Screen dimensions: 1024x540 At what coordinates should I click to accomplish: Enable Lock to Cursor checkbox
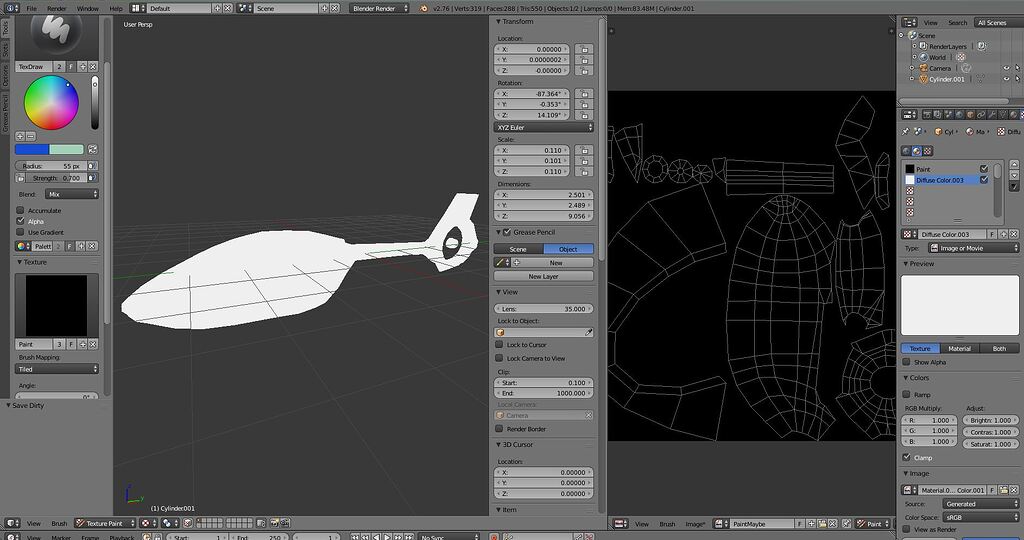tap(499, 344)
